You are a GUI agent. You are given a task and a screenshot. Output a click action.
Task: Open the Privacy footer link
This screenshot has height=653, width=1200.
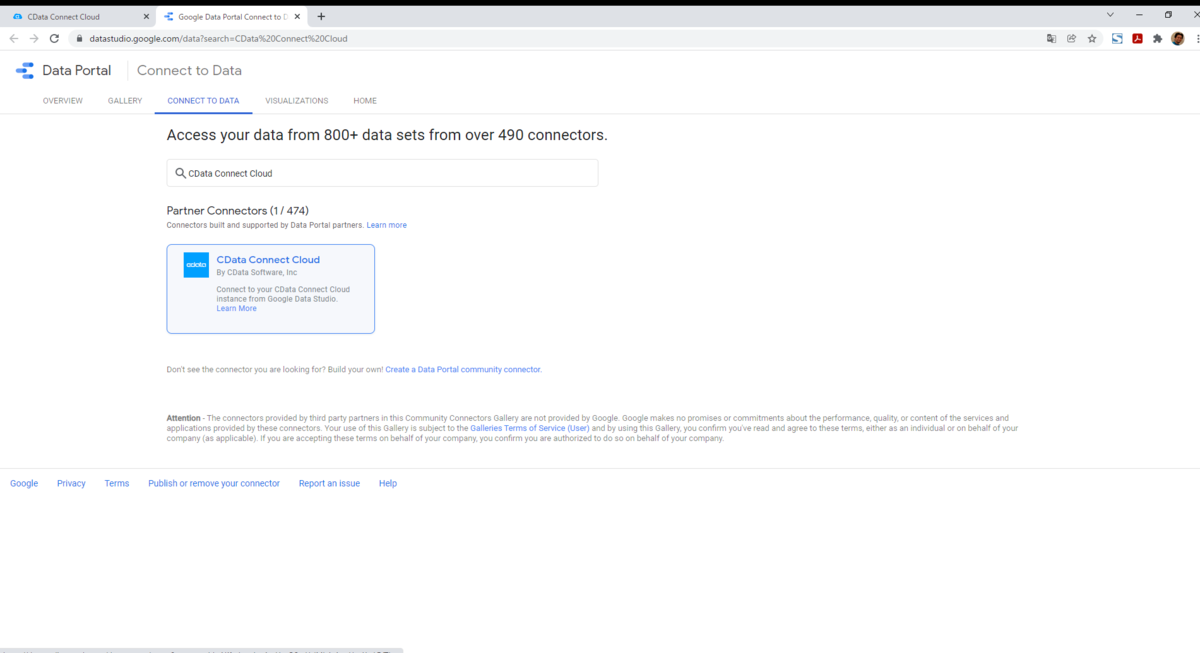(x=71, y=483)
